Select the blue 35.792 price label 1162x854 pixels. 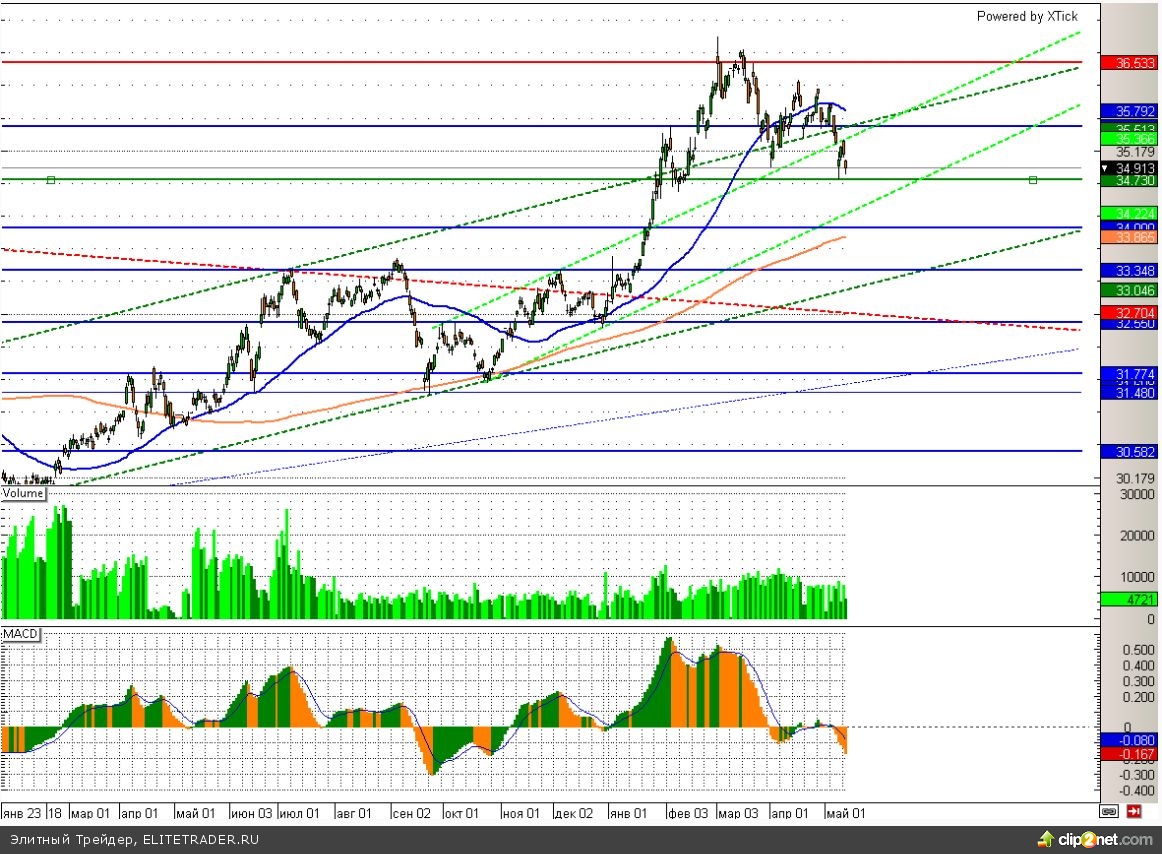pyautogui.click(x=1129, y=111)
